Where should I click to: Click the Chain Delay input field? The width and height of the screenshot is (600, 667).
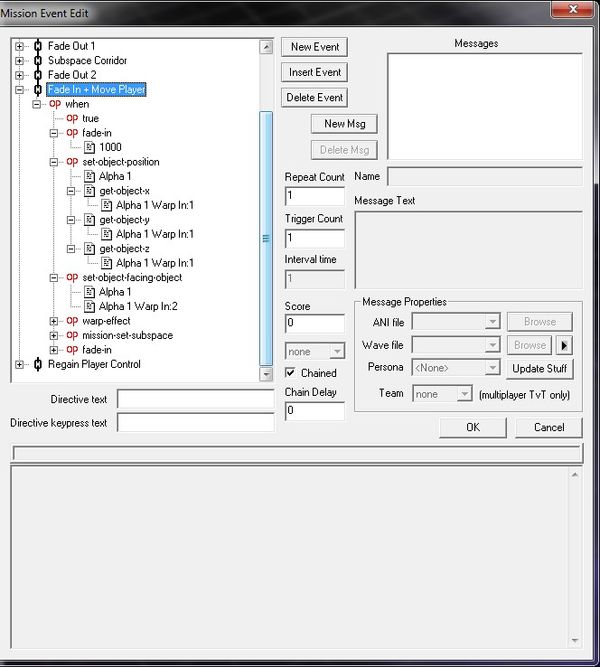pos(314,411)
